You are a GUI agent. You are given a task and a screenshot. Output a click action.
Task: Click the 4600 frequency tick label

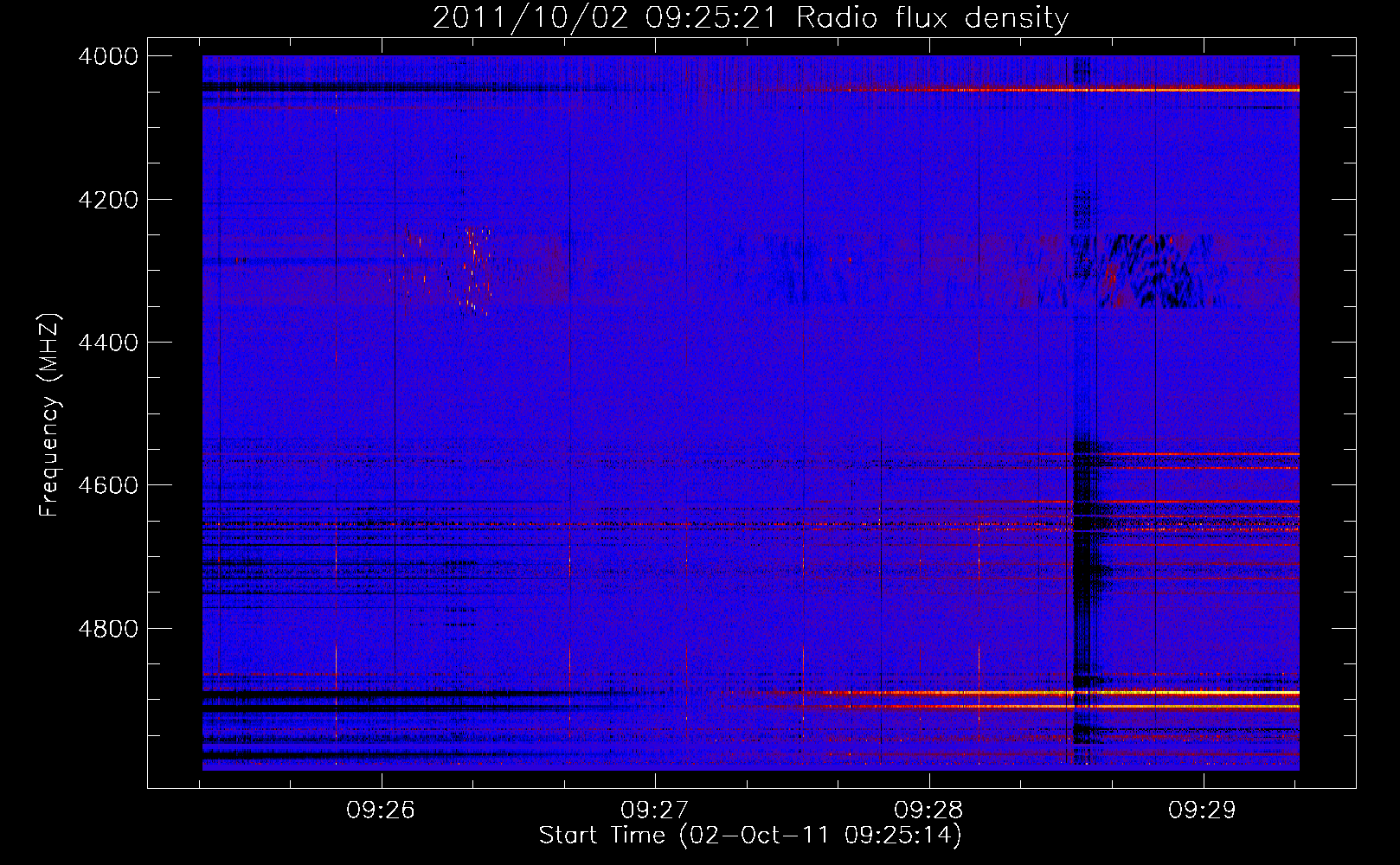[x=108, y=485]
